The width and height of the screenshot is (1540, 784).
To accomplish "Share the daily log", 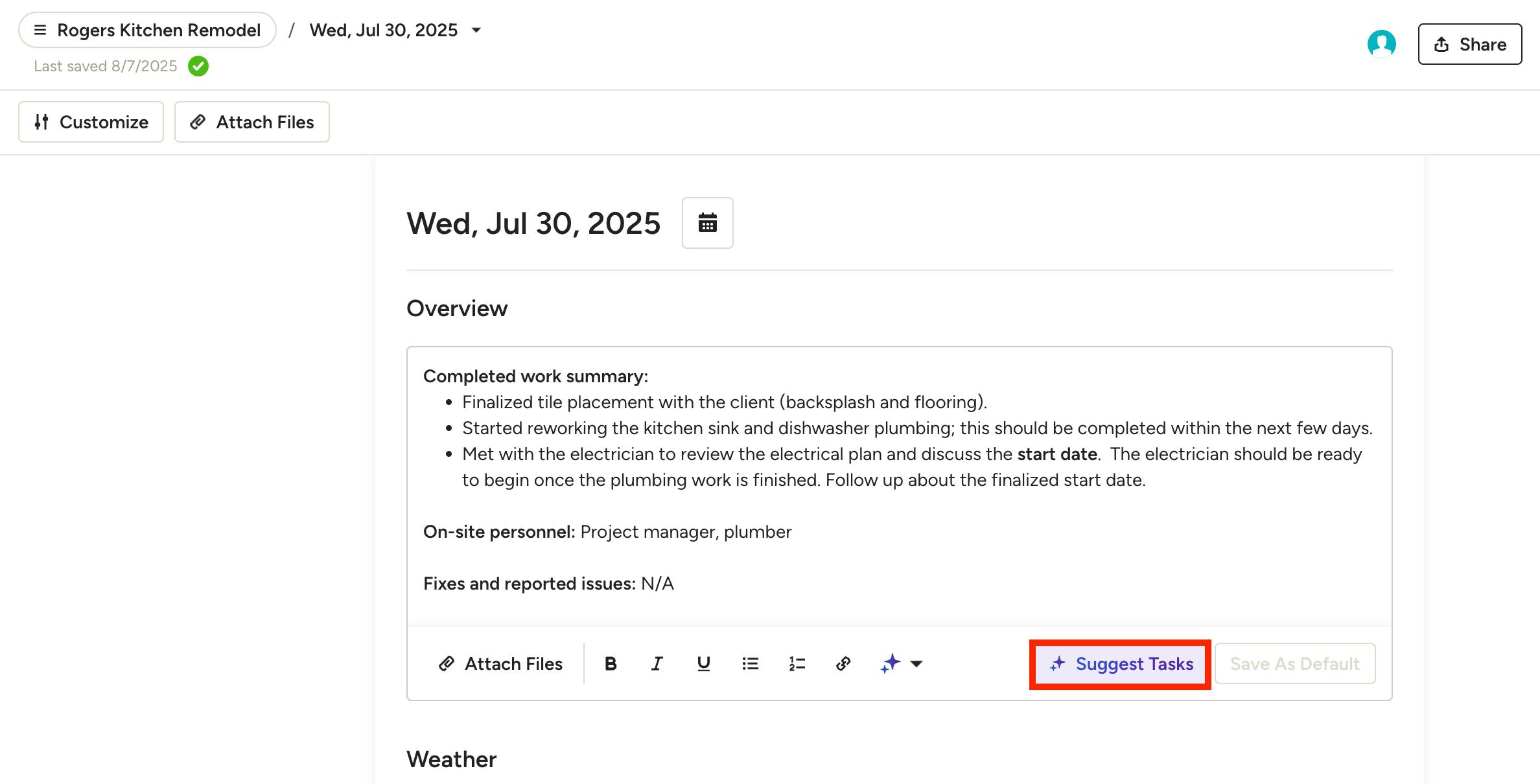I will click(1469, 44).
